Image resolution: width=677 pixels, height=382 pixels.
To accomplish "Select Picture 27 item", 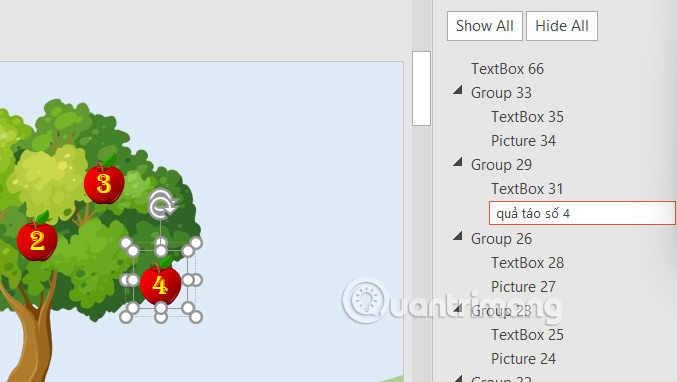I will click(523, 287).
